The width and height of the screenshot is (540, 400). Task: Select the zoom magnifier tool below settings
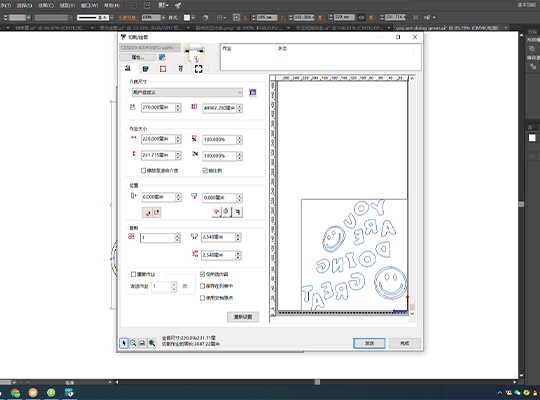tap(133, 343)
